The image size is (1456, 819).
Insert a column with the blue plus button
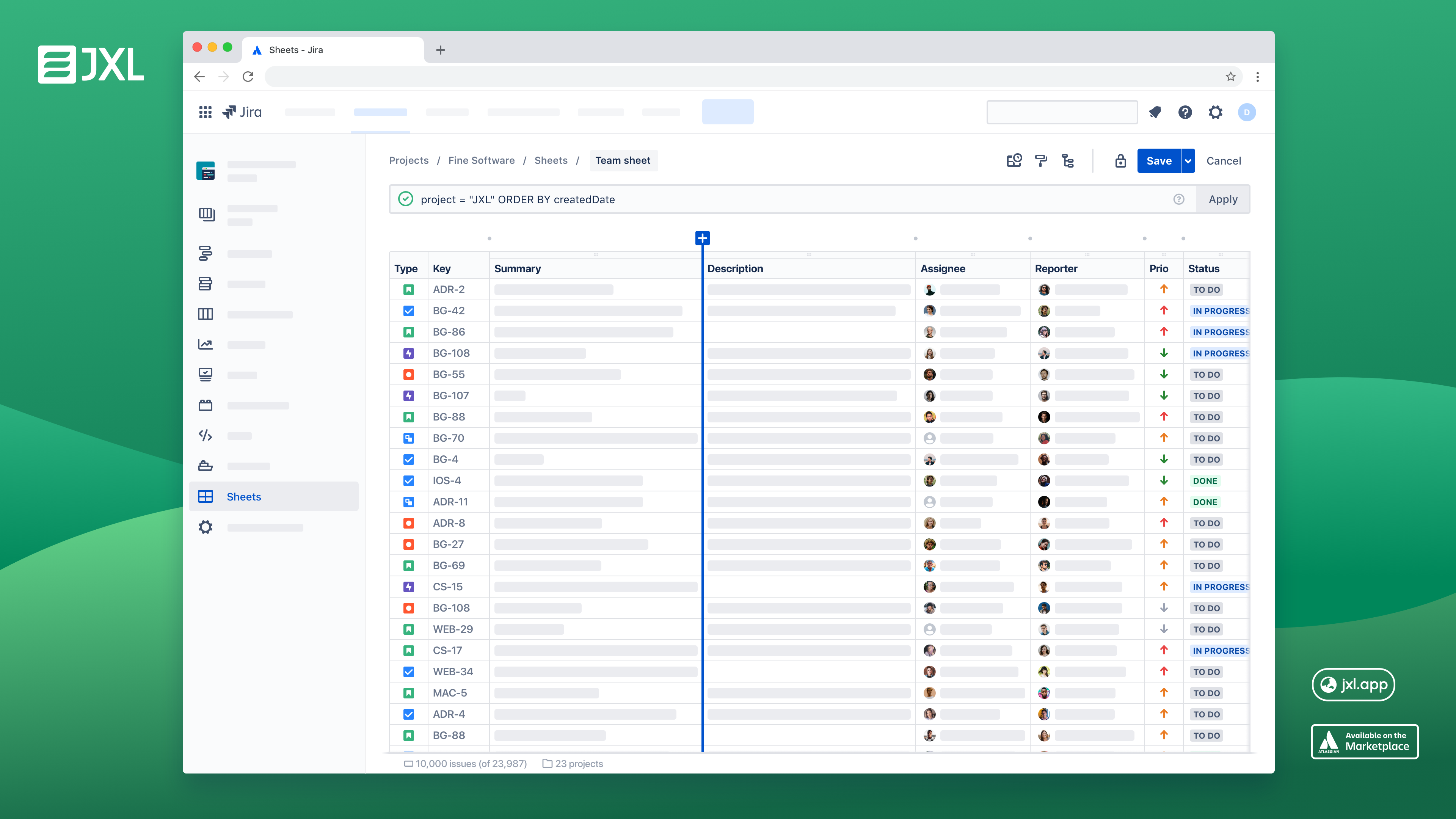click(x=703, y=238)
